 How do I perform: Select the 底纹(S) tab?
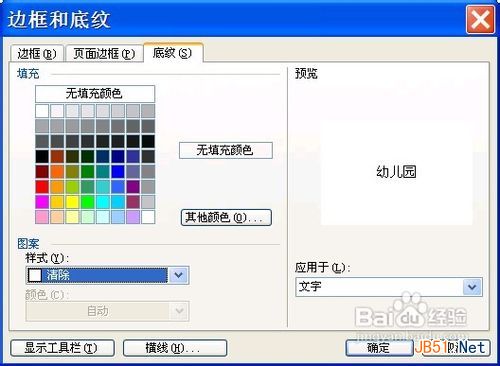[x=173, y=52]
